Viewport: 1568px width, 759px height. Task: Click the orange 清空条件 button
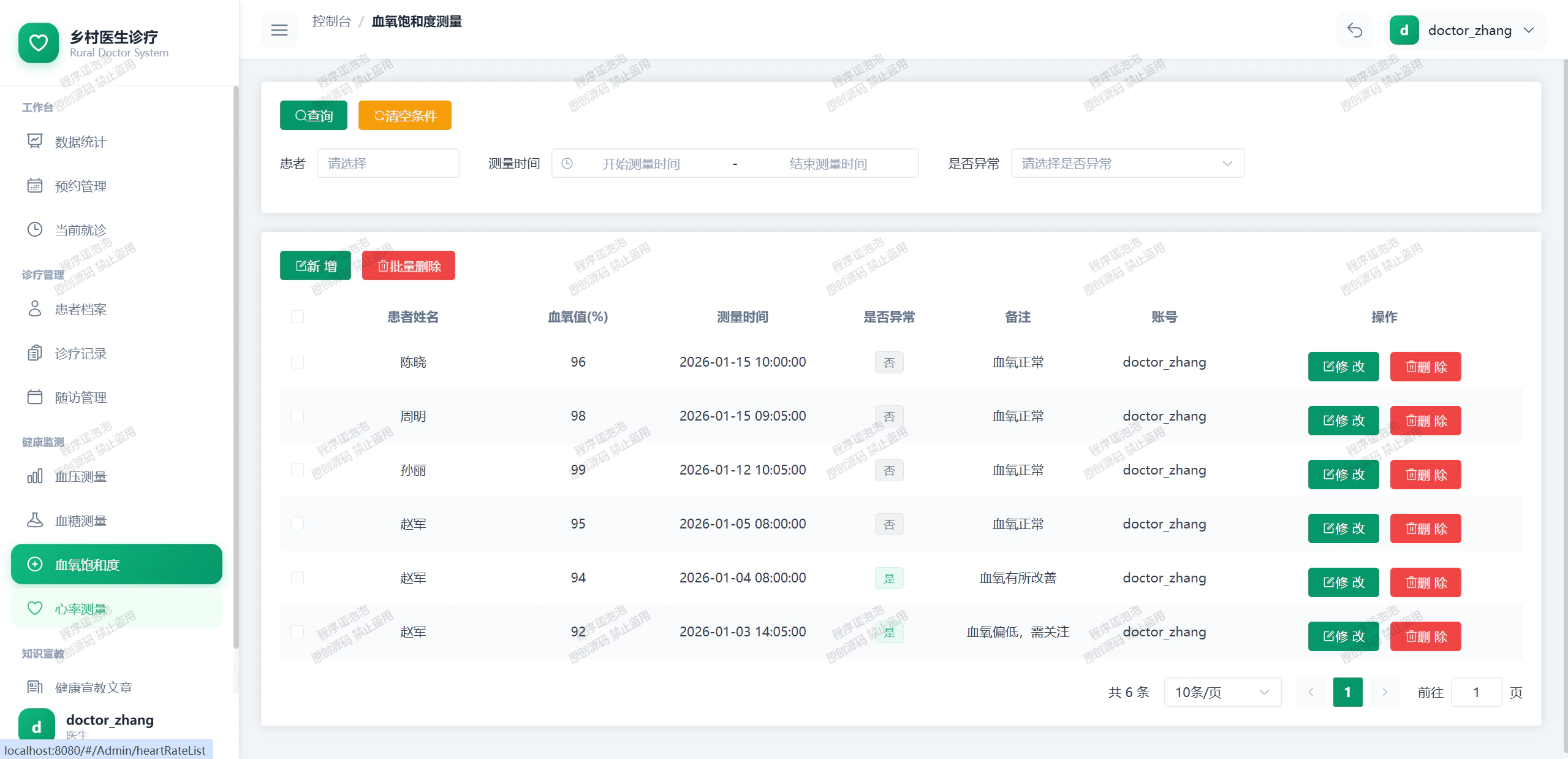point(405,115)
